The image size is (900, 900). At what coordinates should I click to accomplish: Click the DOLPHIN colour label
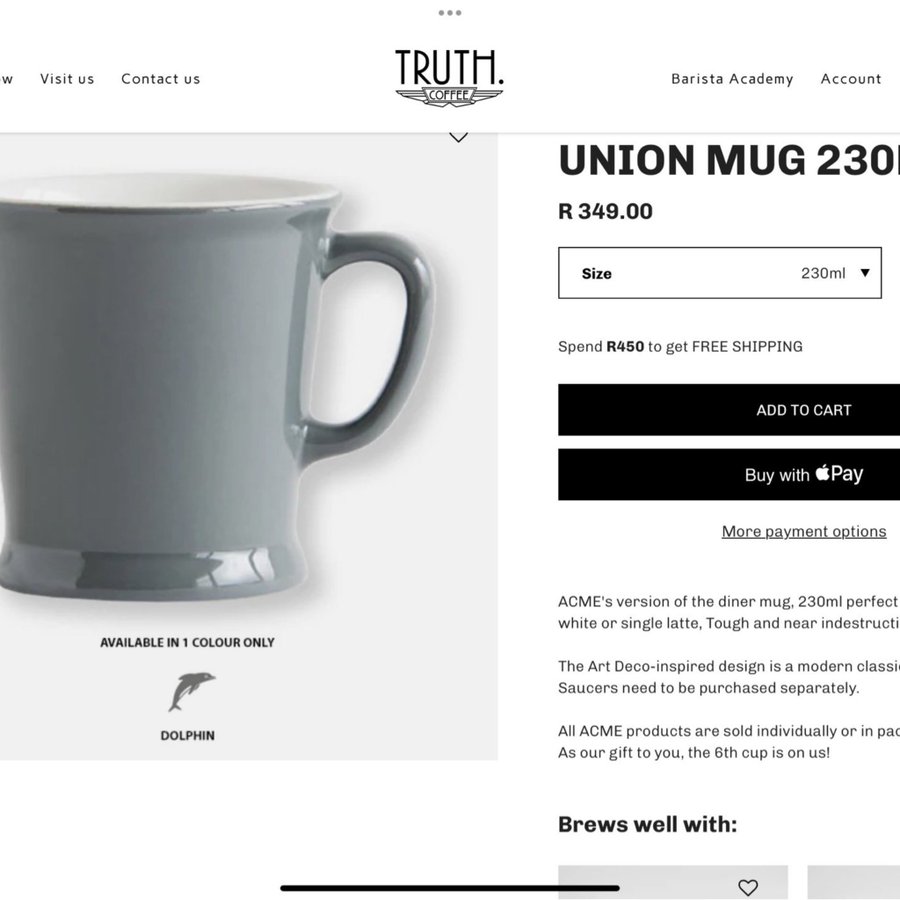click(x=188, y=735)
